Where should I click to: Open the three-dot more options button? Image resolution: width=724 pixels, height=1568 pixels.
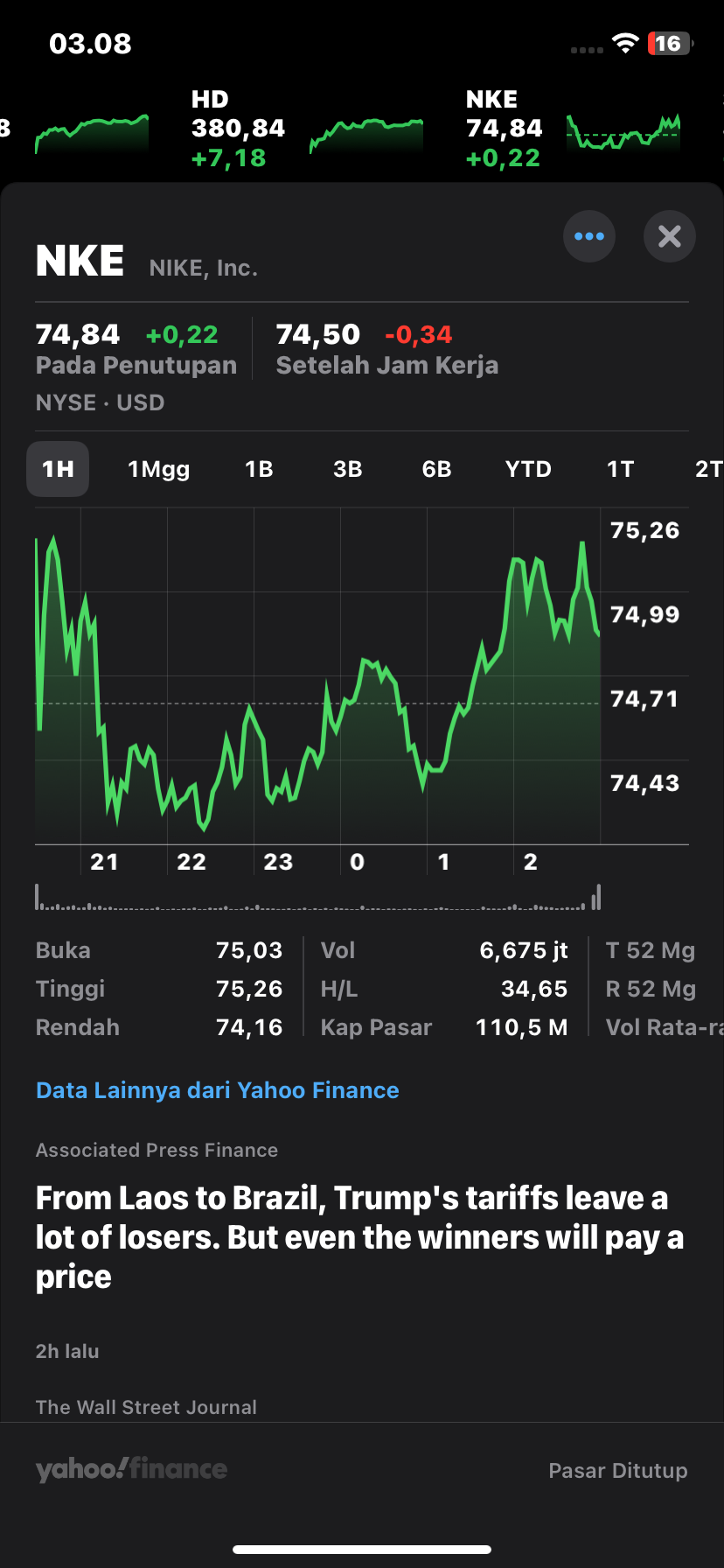coord(589,236)
